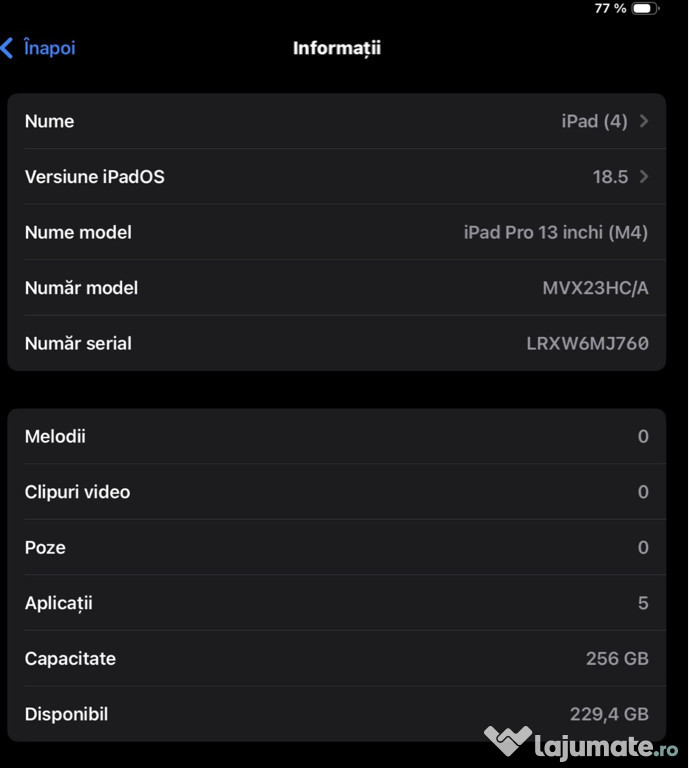Open the Versiune iPadOS row
This screenshot has height=768, width=689.
336,176
